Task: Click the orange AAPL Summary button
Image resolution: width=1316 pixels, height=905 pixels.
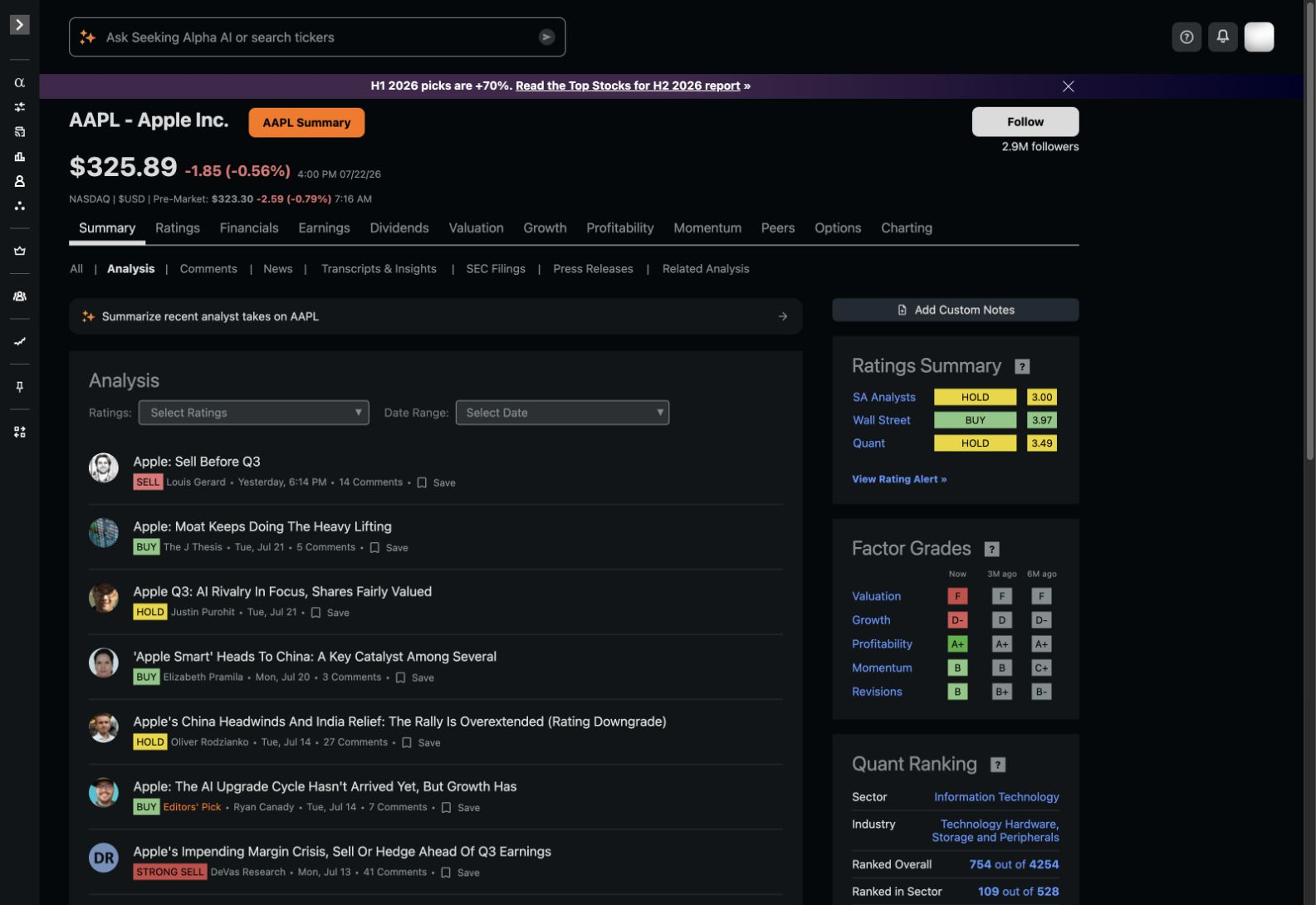Action: point(306,123)
